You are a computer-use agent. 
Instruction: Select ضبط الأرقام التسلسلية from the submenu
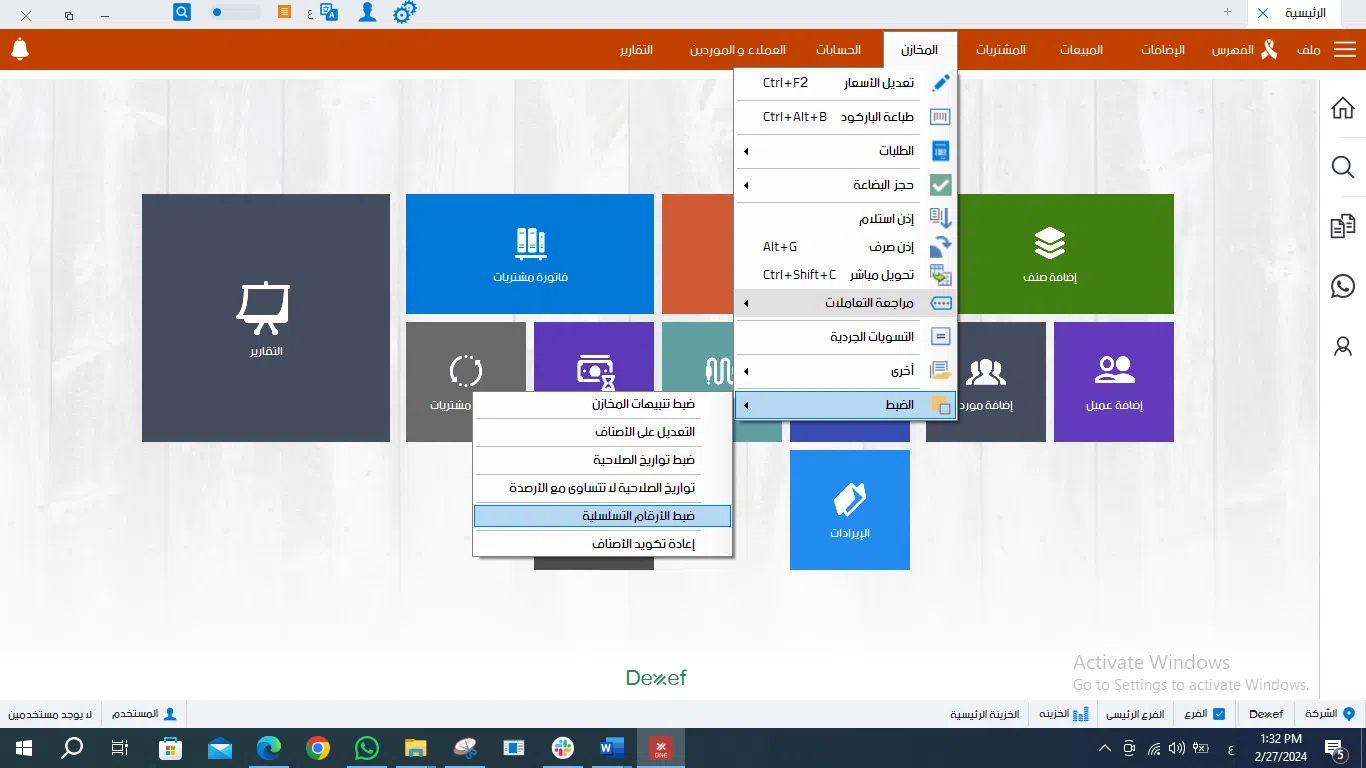click(603, 515)
